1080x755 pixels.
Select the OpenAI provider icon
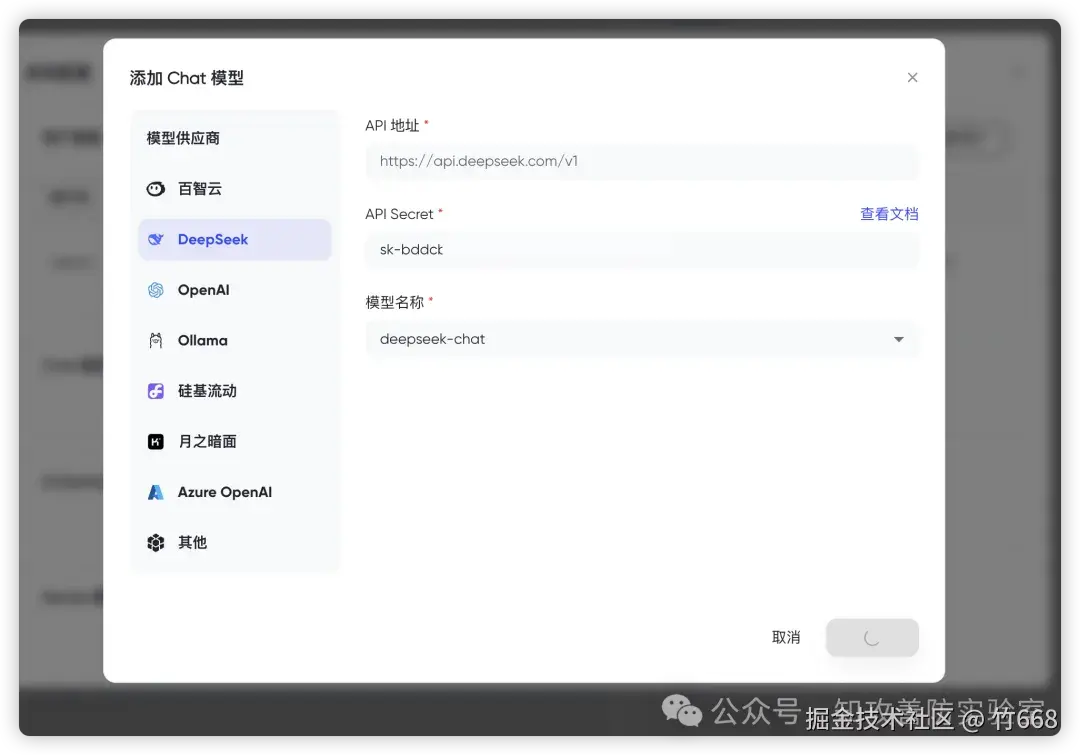click(x=155, y=289)
